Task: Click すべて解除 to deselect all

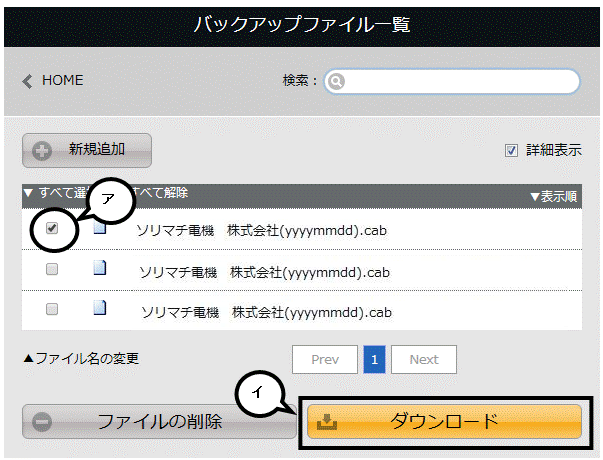Action: point(160,192)
